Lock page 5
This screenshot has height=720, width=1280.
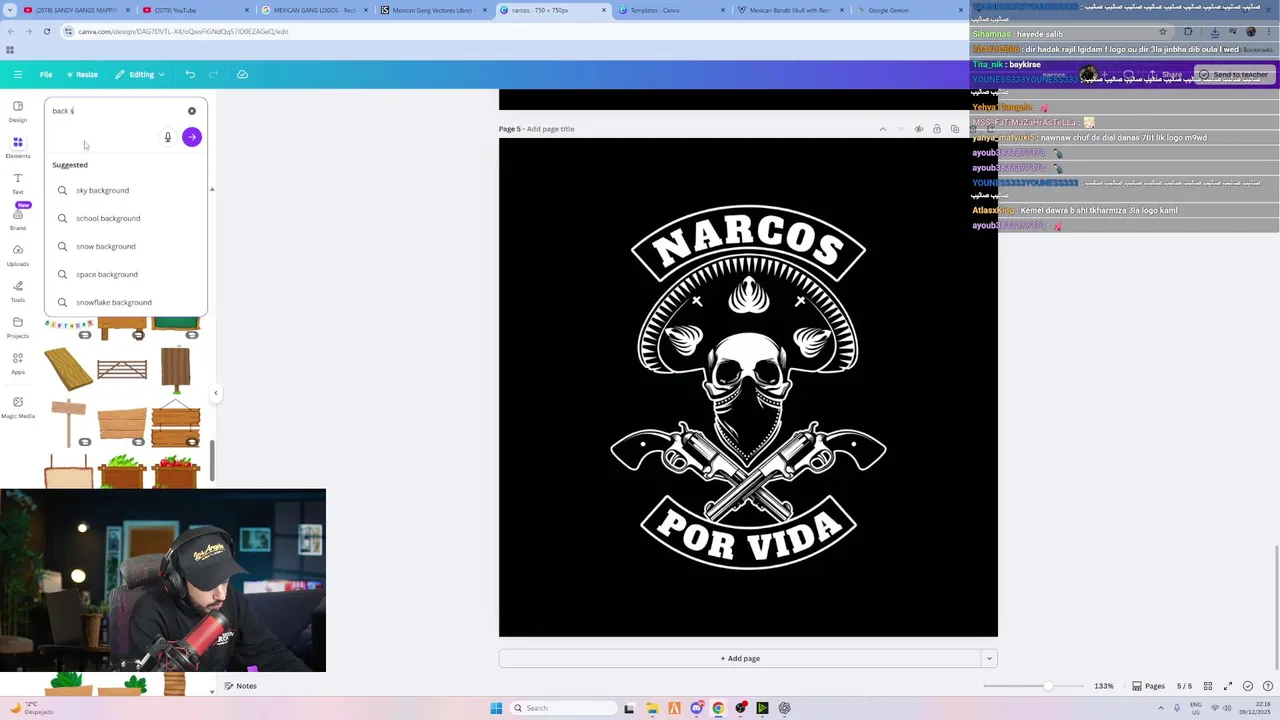pyautogui.click(x=937, y=129)
